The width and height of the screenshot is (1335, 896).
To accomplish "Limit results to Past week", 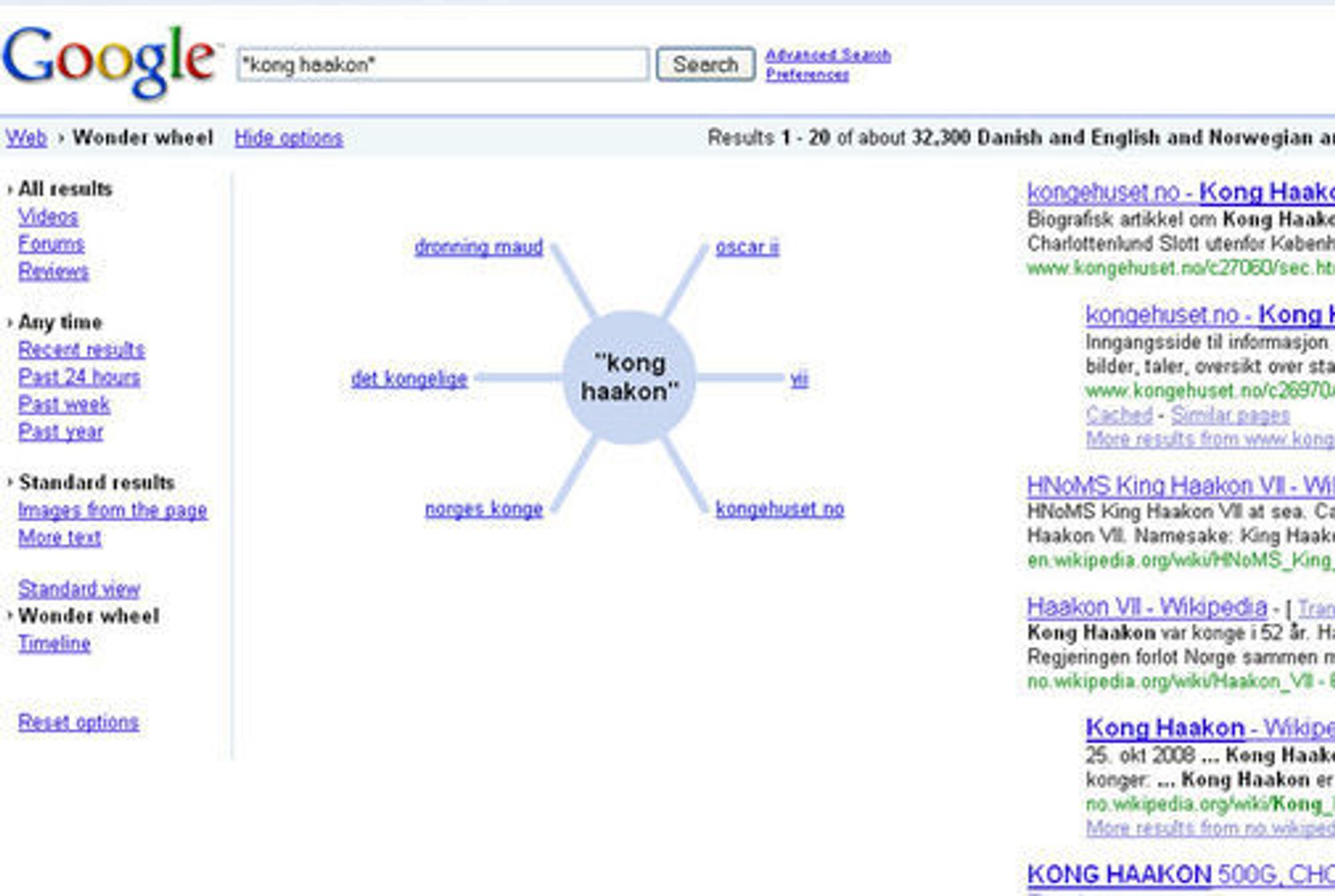I will [x=64, y=404].
